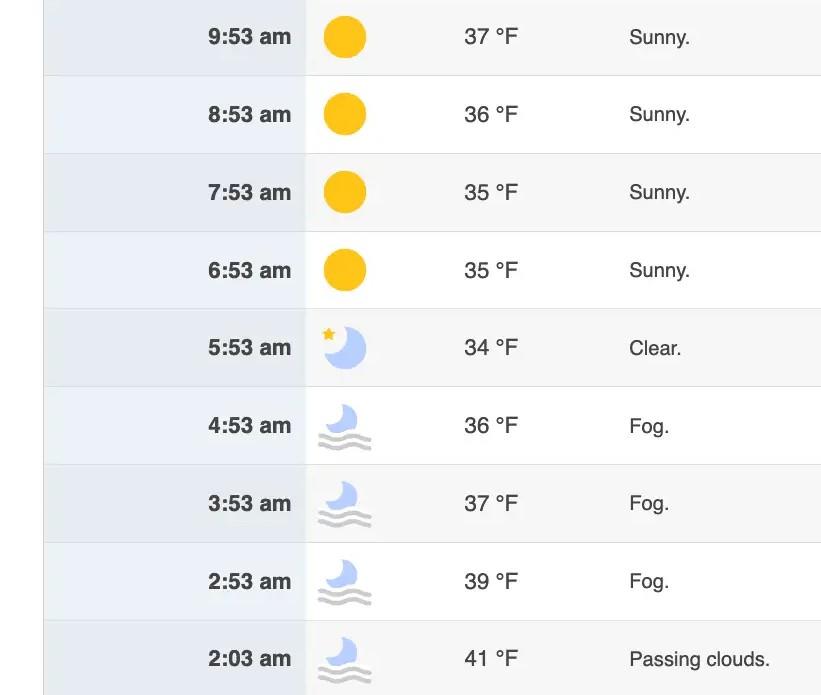821x695 pixels.
Task: Select the 2:03 am time cell
Action: point(249,659)
